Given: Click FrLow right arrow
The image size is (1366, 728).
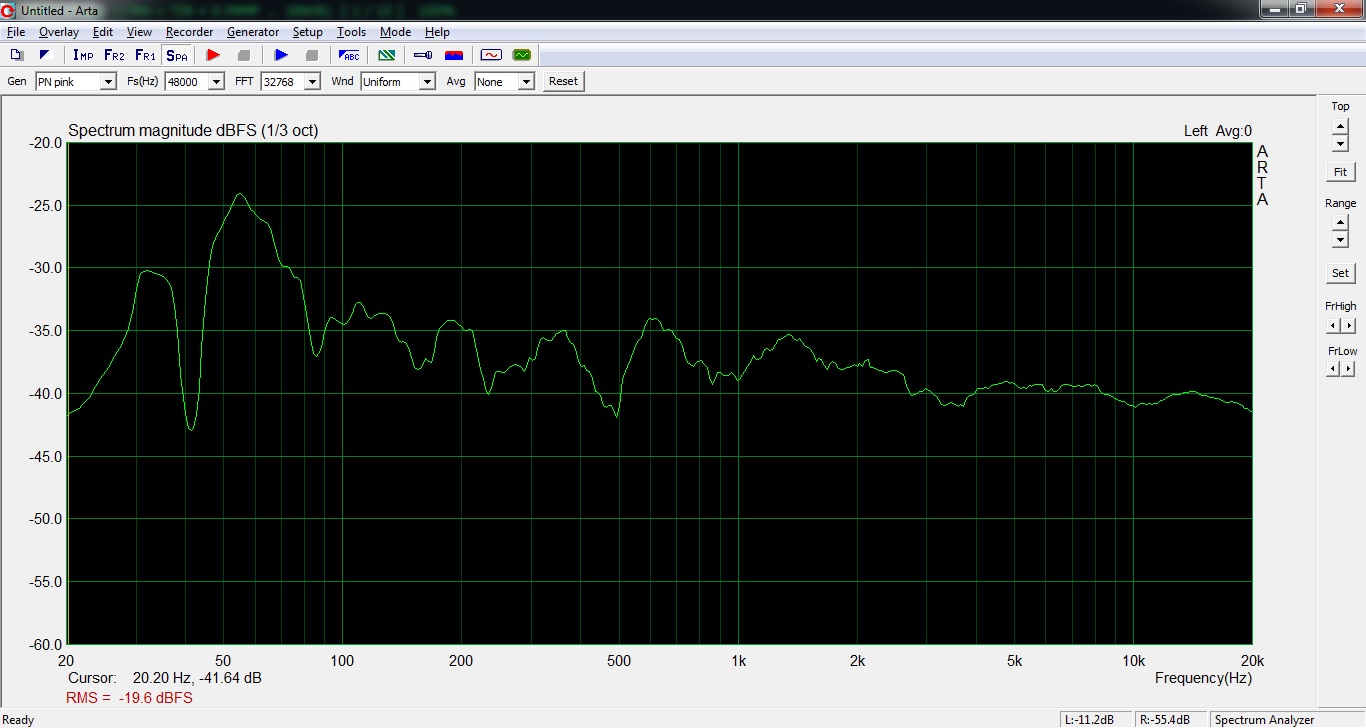Looking at the screenshot, I should pyautogui.click(x=1348, y=369).
